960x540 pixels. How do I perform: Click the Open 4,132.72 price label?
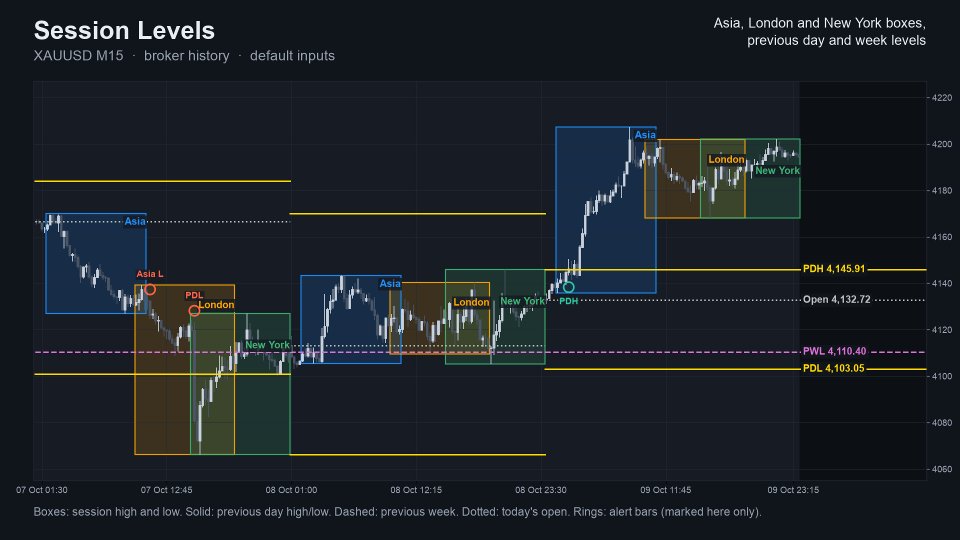click(836, 299)
